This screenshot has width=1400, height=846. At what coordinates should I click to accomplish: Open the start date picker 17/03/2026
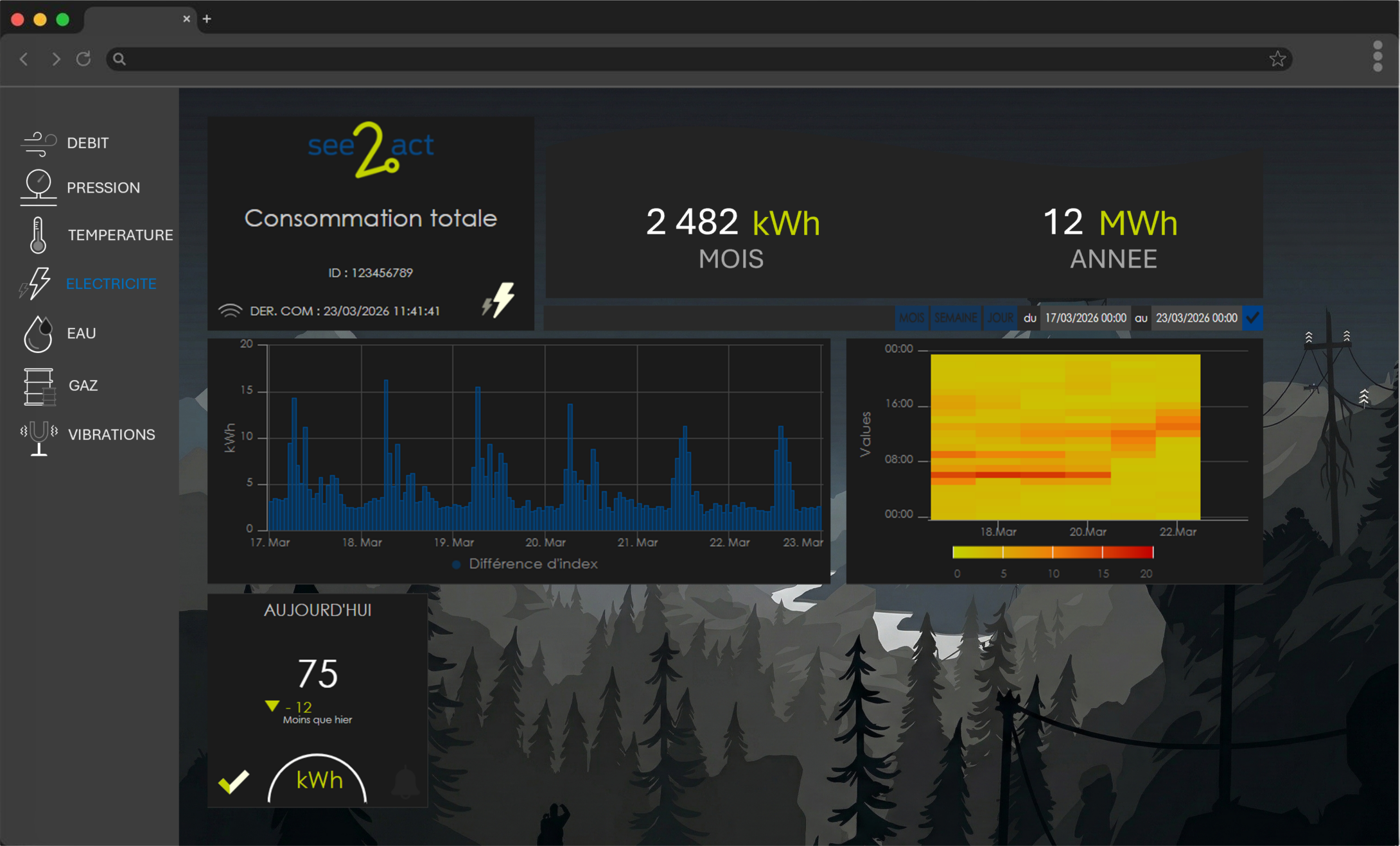(x=1085, y=318)
